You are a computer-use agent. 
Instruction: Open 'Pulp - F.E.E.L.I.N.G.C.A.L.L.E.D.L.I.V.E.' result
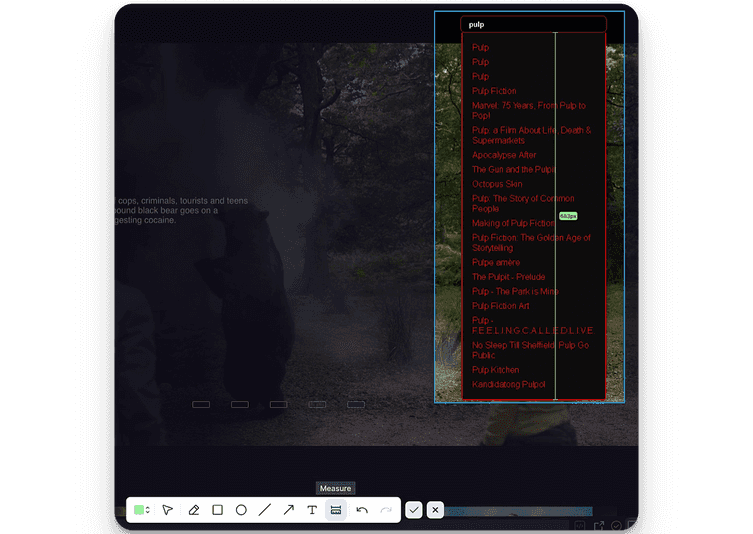[533, 325]
